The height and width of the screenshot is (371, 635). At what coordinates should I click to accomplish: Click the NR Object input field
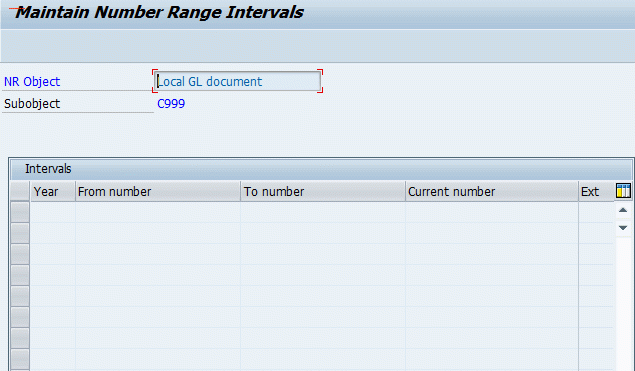[x=238, y=81]
